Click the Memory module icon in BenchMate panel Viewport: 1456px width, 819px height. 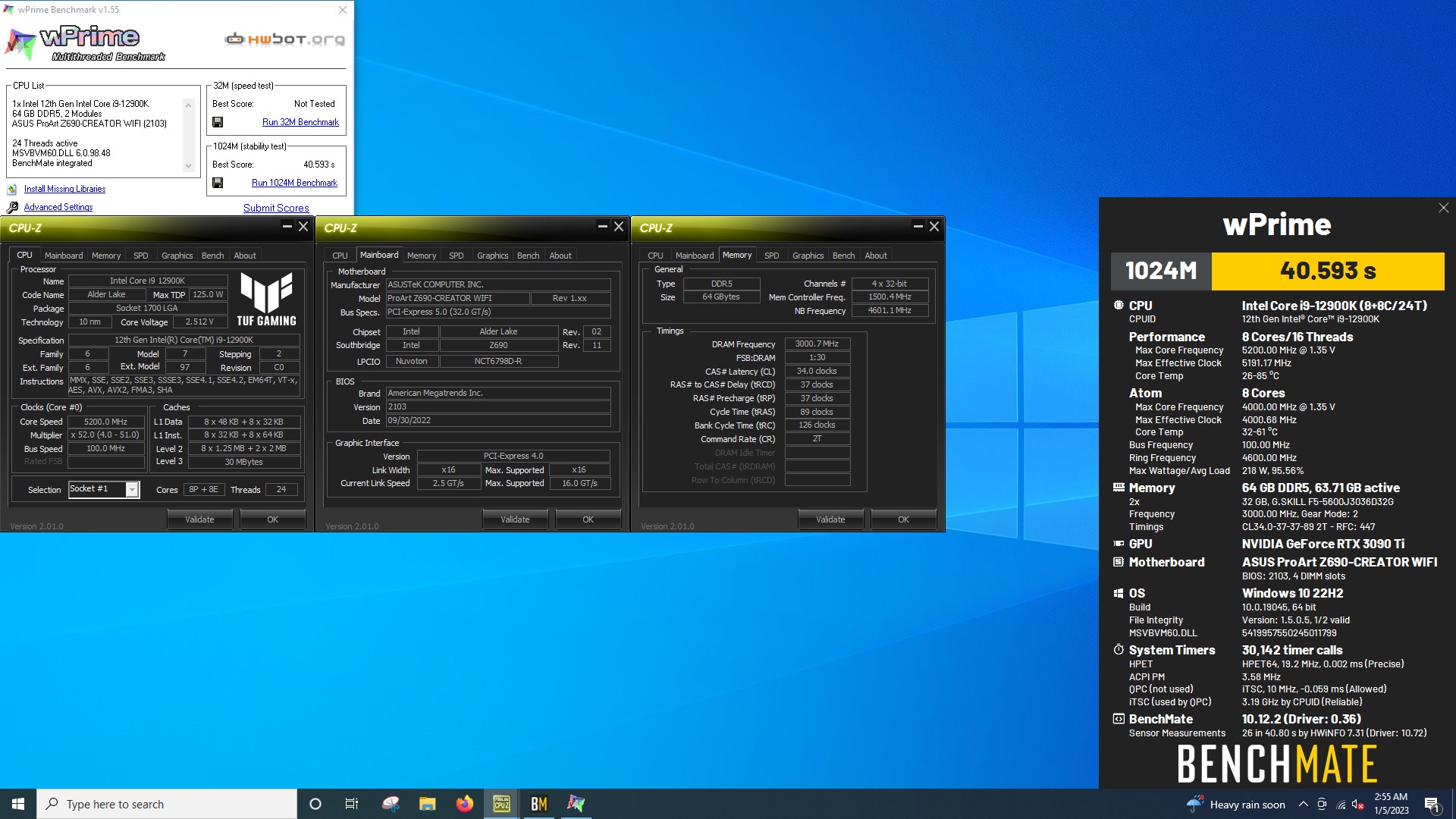point(1119,488)
